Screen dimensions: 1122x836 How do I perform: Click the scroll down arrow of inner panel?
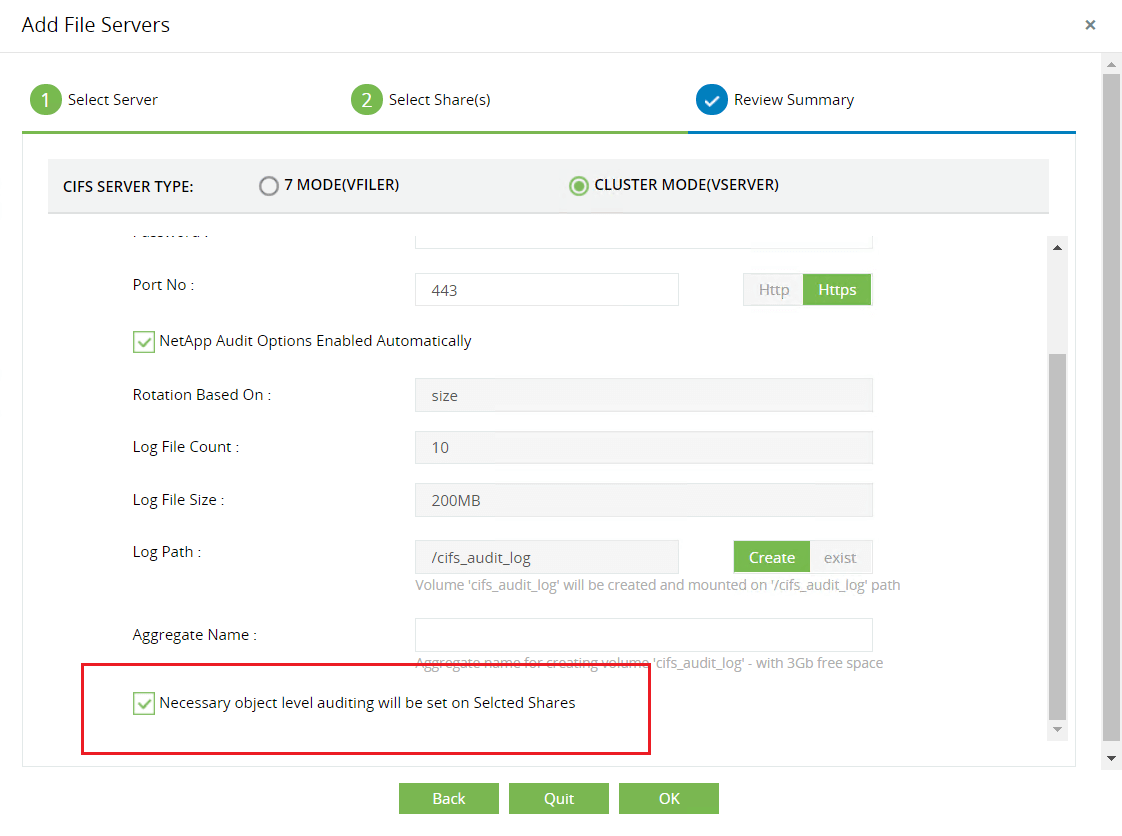click(1057, 729)
